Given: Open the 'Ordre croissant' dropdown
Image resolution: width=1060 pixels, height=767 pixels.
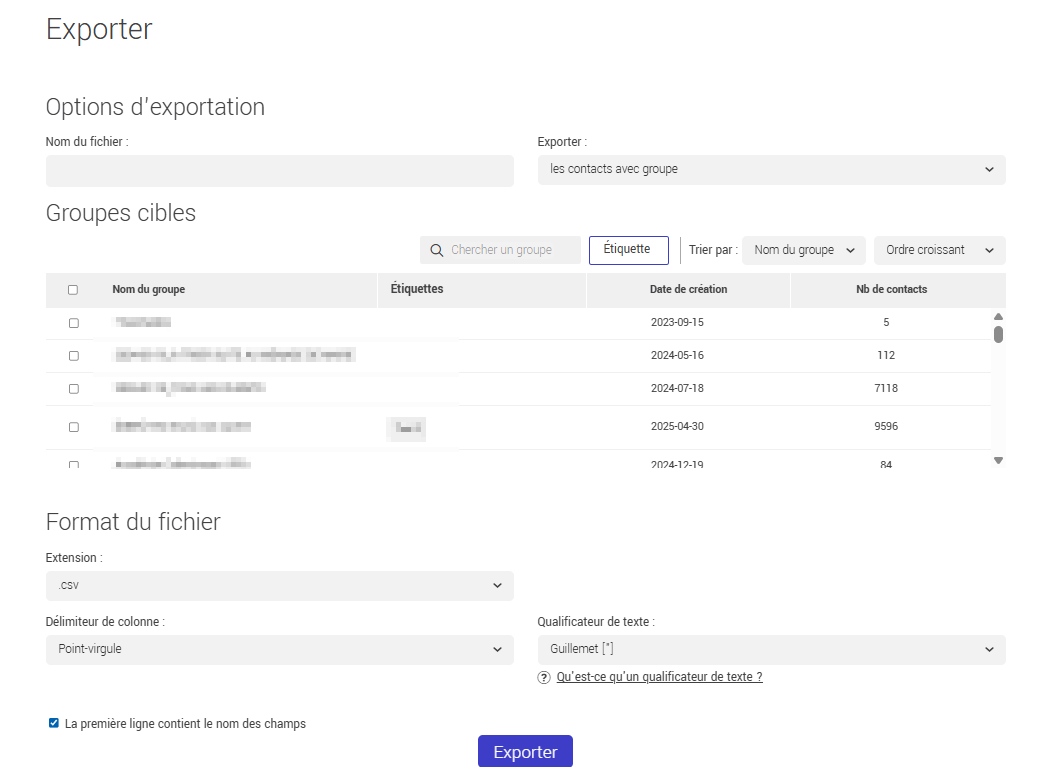Looking at the screenshot, I should (939, 250).
